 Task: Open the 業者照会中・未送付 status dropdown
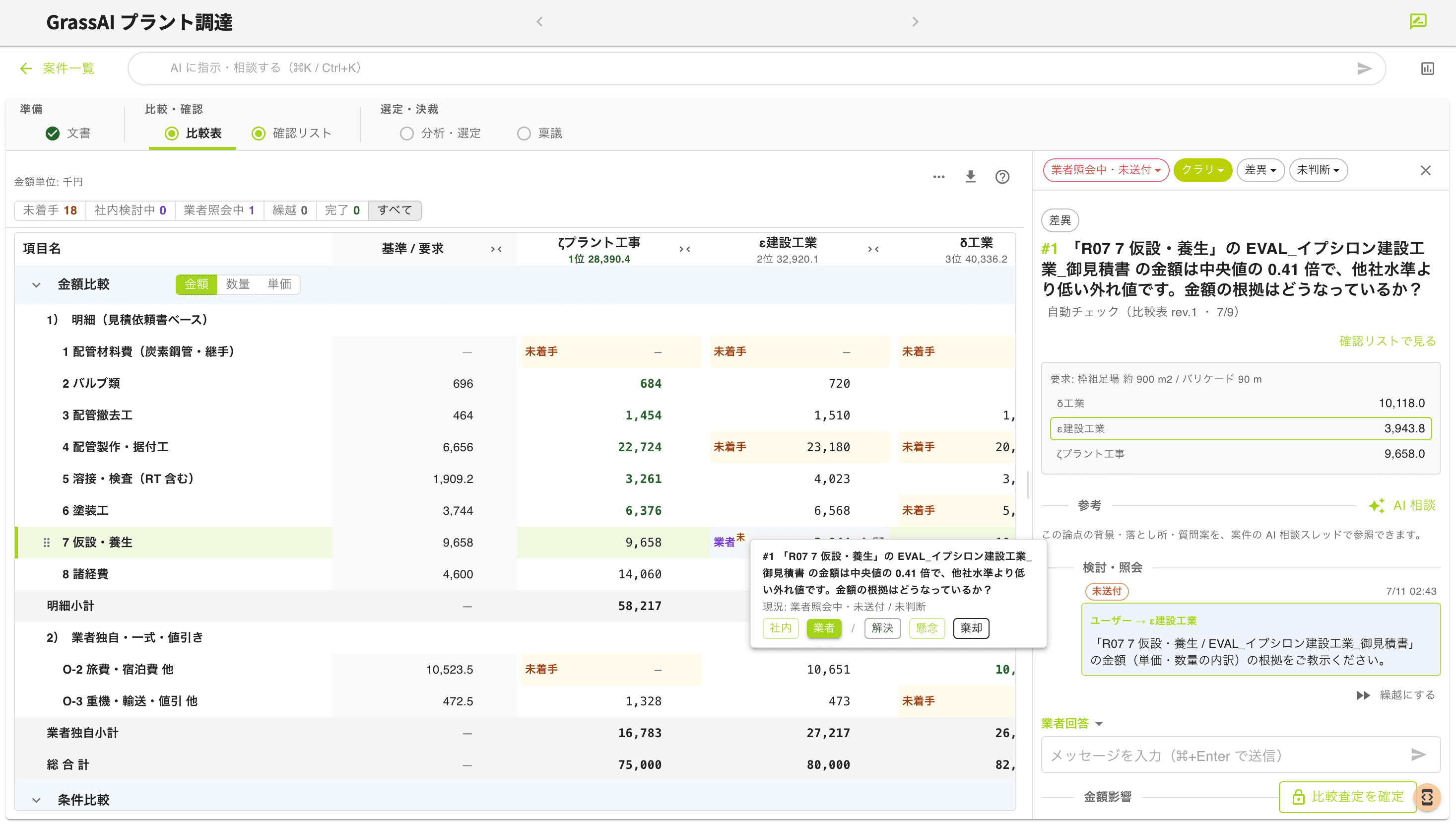(x=1106, y=170)
